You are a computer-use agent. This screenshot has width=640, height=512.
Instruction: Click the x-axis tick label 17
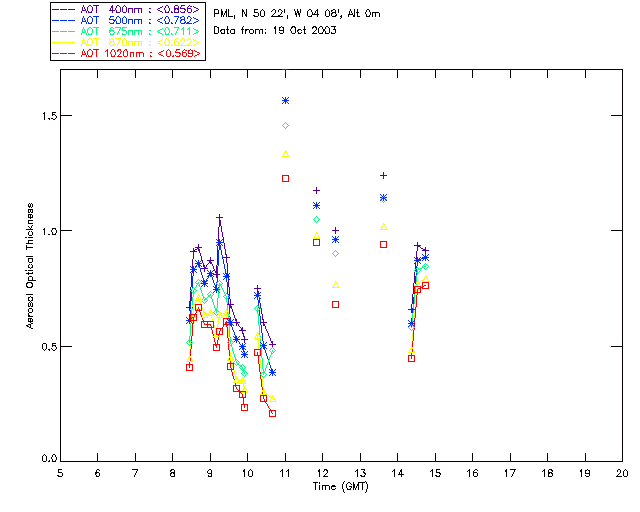[x=510, y=474]
